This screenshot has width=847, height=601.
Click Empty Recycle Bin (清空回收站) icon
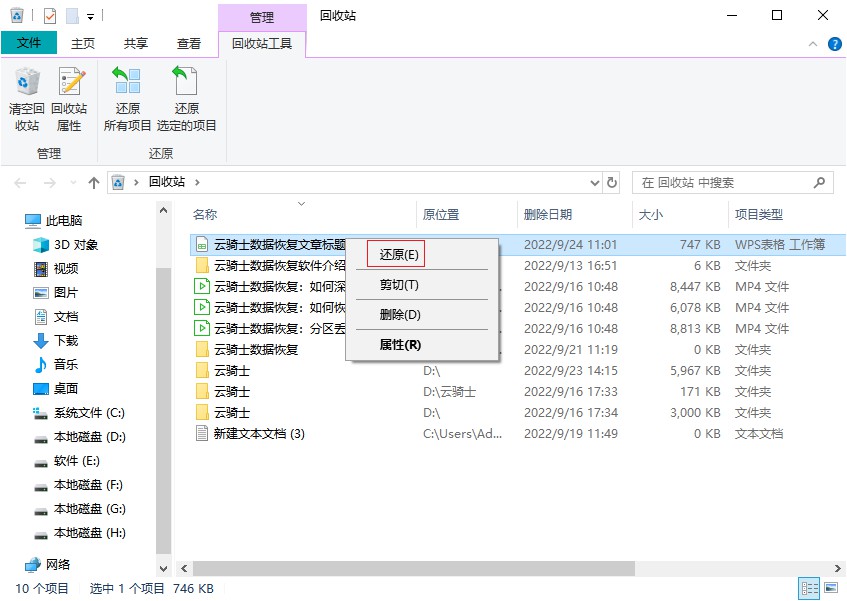[26, 99]
